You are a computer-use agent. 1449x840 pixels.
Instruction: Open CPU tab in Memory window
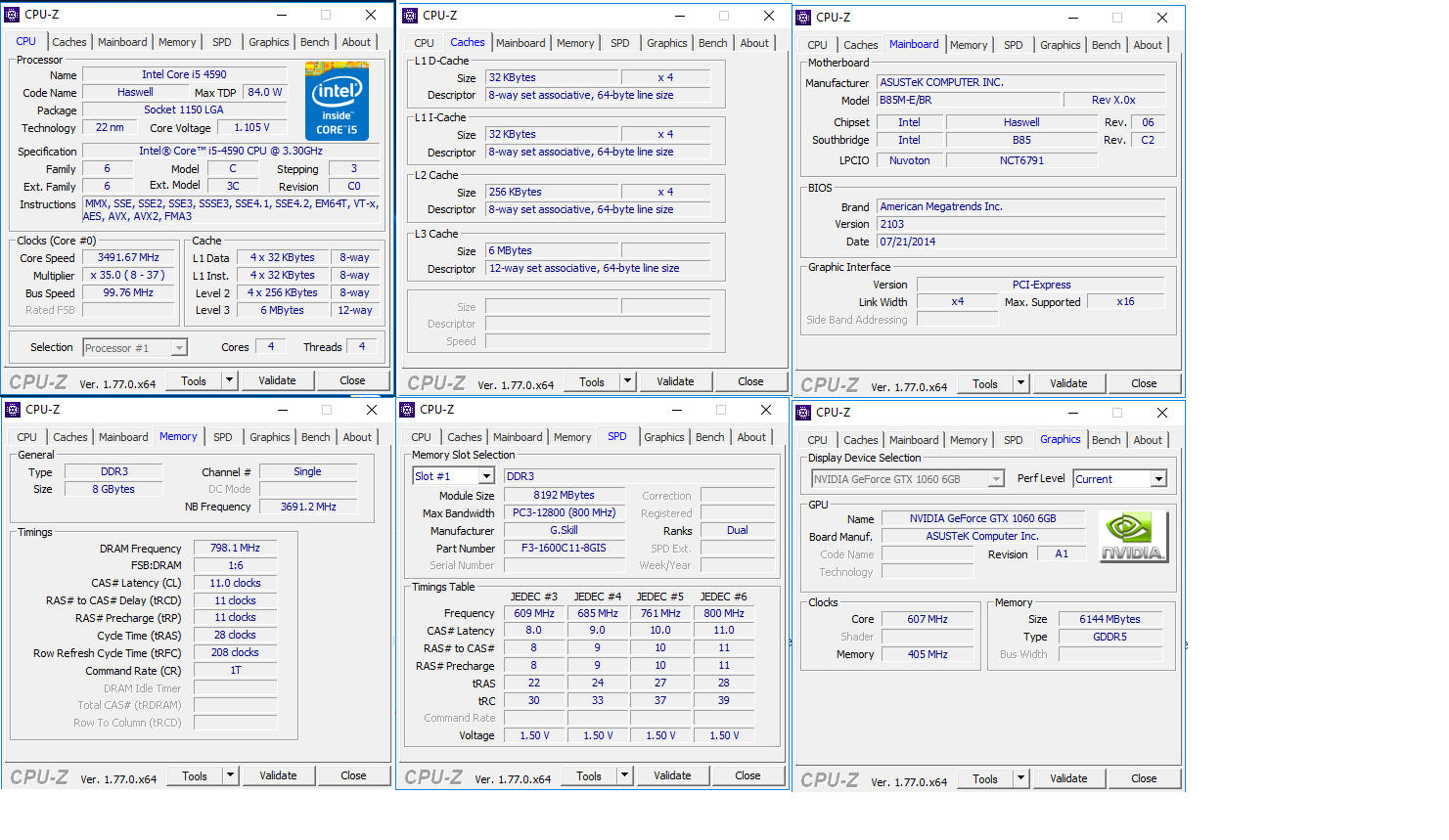(x=27, y=437)
